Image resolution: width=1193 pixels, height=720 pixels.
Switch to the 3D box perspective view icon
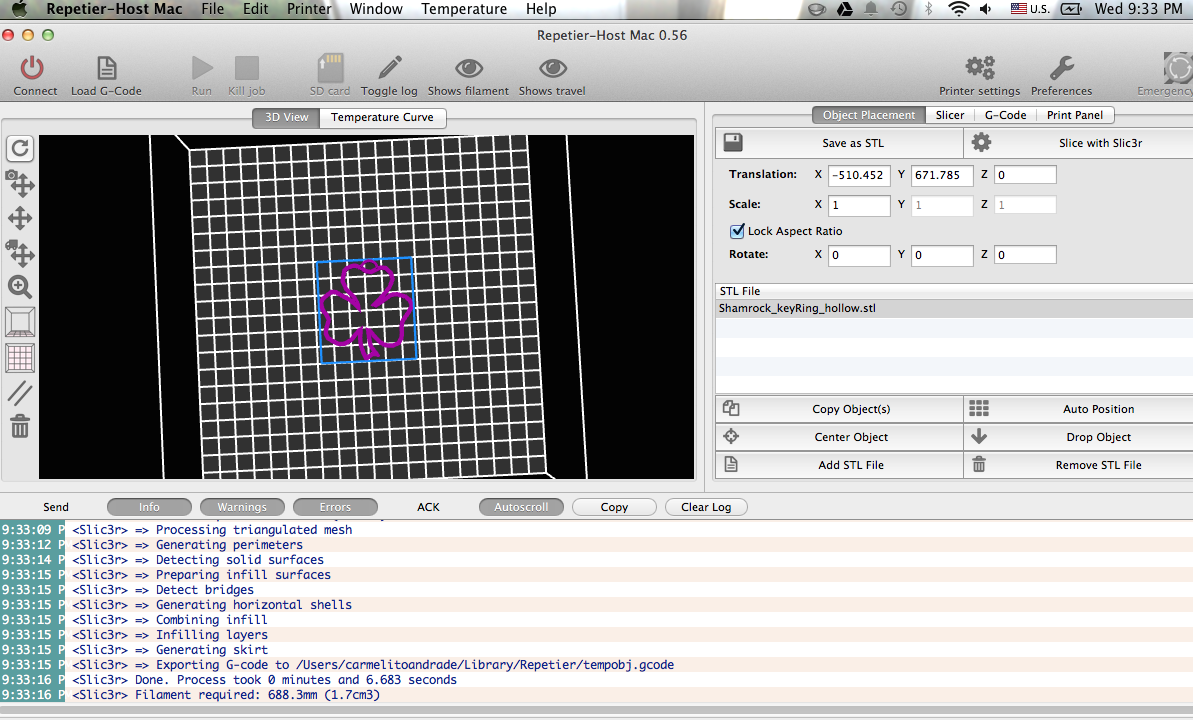click(x=20, y=322)
